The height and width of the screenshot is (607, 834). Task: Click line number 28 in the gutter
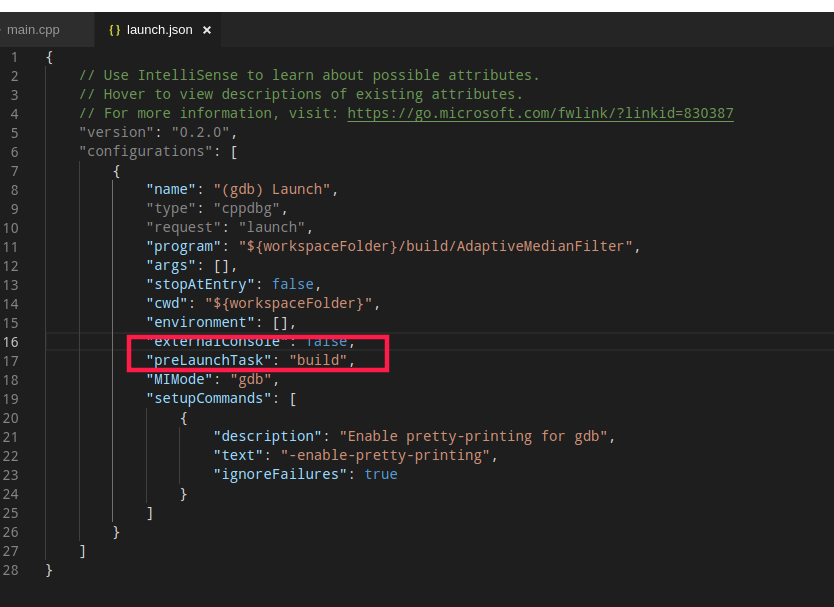click(11, 570)
